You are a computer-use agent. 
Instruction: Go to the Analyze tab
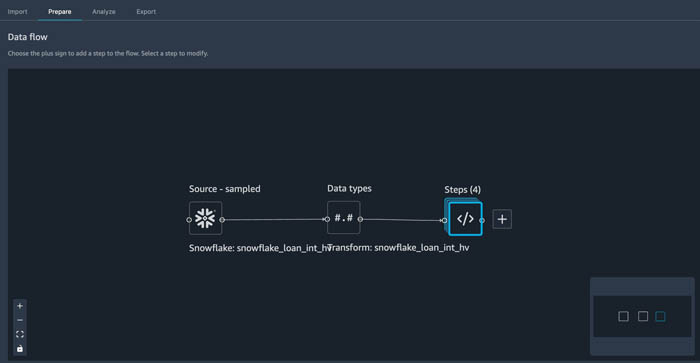pyautogui.click(x=104, y=12)
